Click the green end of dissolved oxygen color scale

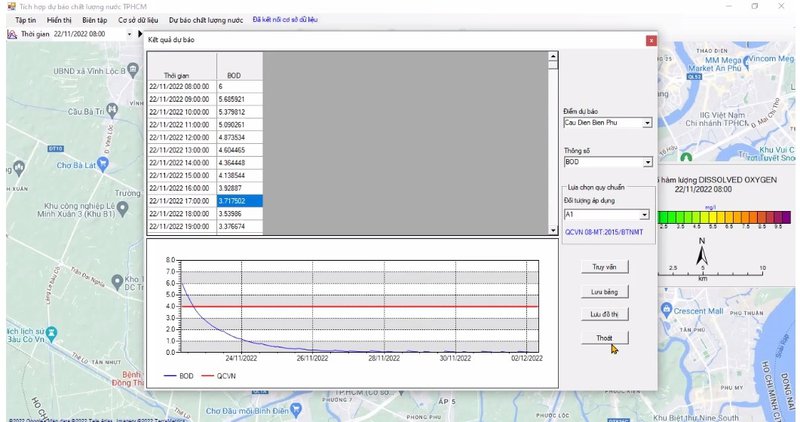663,218
